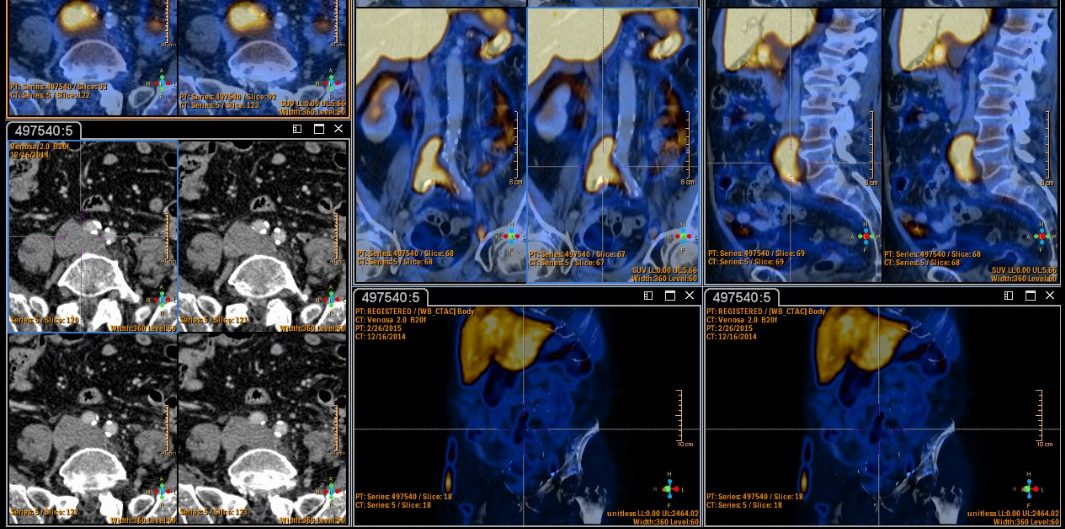
Task: Select the 497540:5 tab of the bottom-right window
Action: click(x=742, y=297)
